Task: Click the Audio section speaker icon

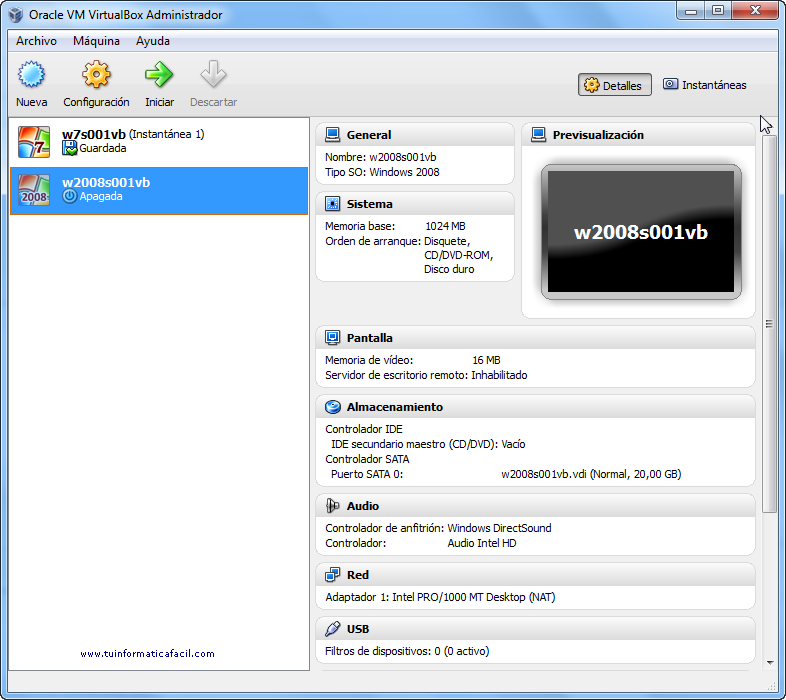Action: [332, 505]
